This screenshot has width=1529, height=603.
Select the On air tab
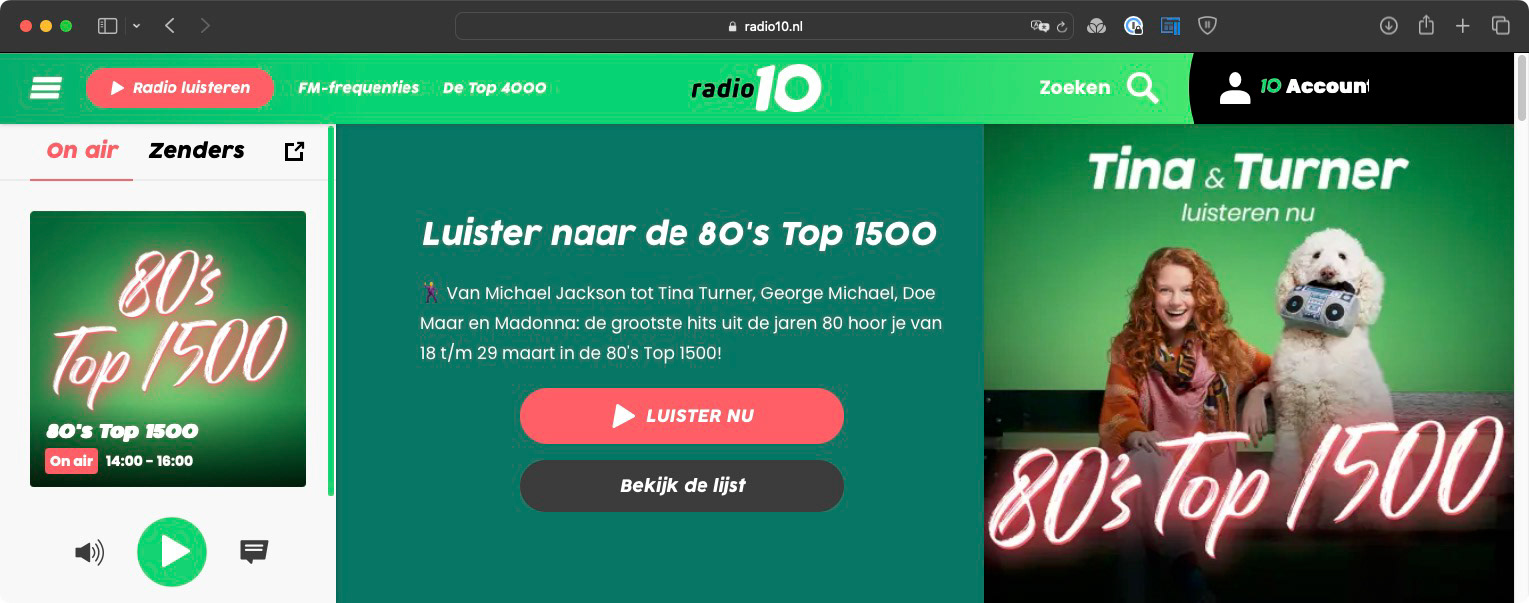click(82, 150)
